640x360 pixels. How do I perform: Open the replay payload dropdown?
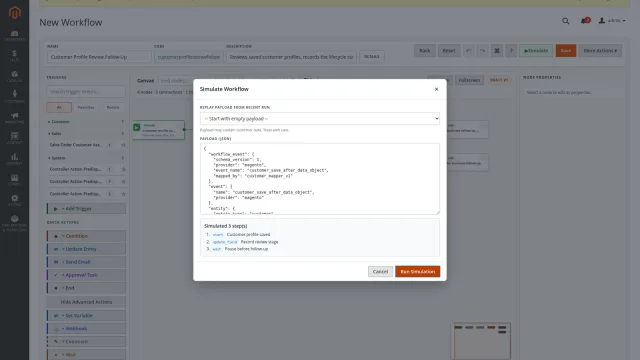(x=320, y=118)
